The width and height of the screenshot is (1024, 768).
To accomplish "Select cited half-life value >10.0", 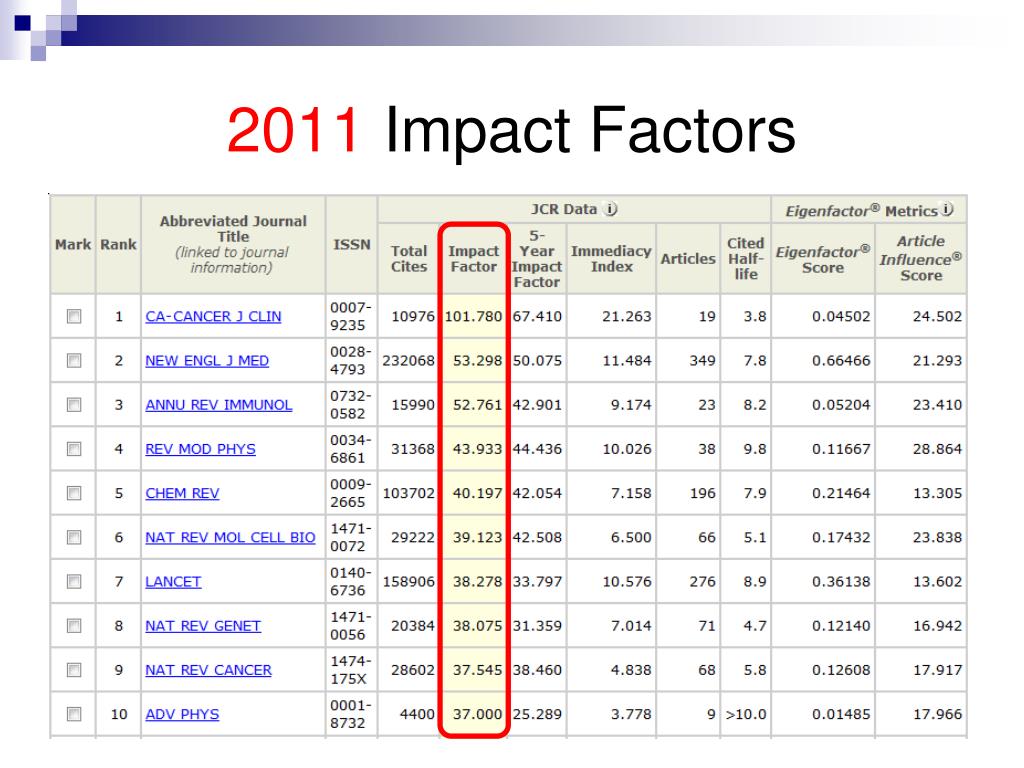I will click(746, 714).
